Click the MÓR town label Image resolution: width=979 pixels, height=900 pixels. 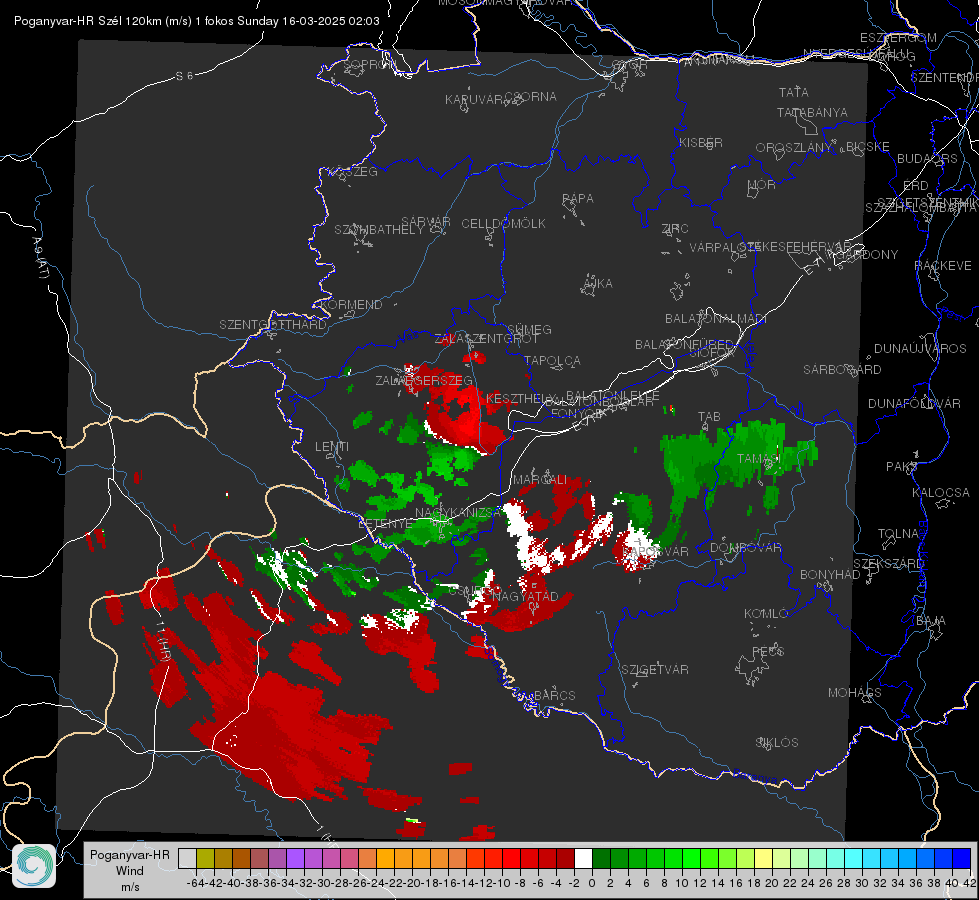[x=762, y=184]
